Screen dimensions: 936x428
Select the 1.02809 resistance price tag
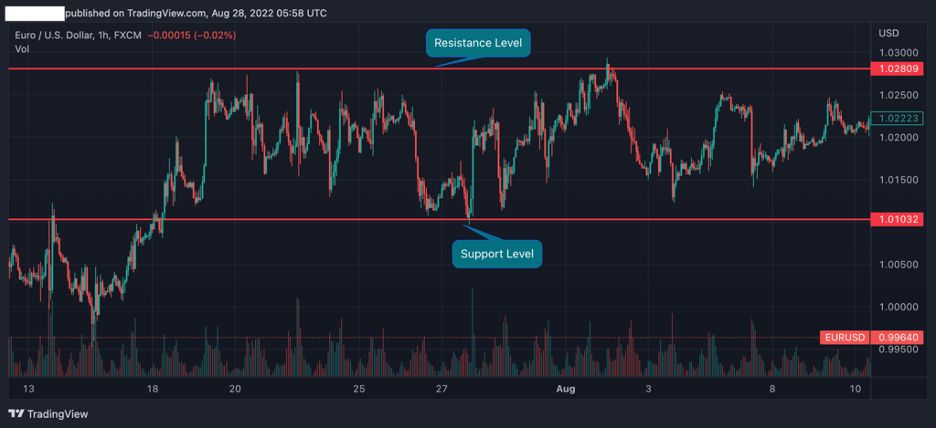pyautogui.click(x=895, y=69)
